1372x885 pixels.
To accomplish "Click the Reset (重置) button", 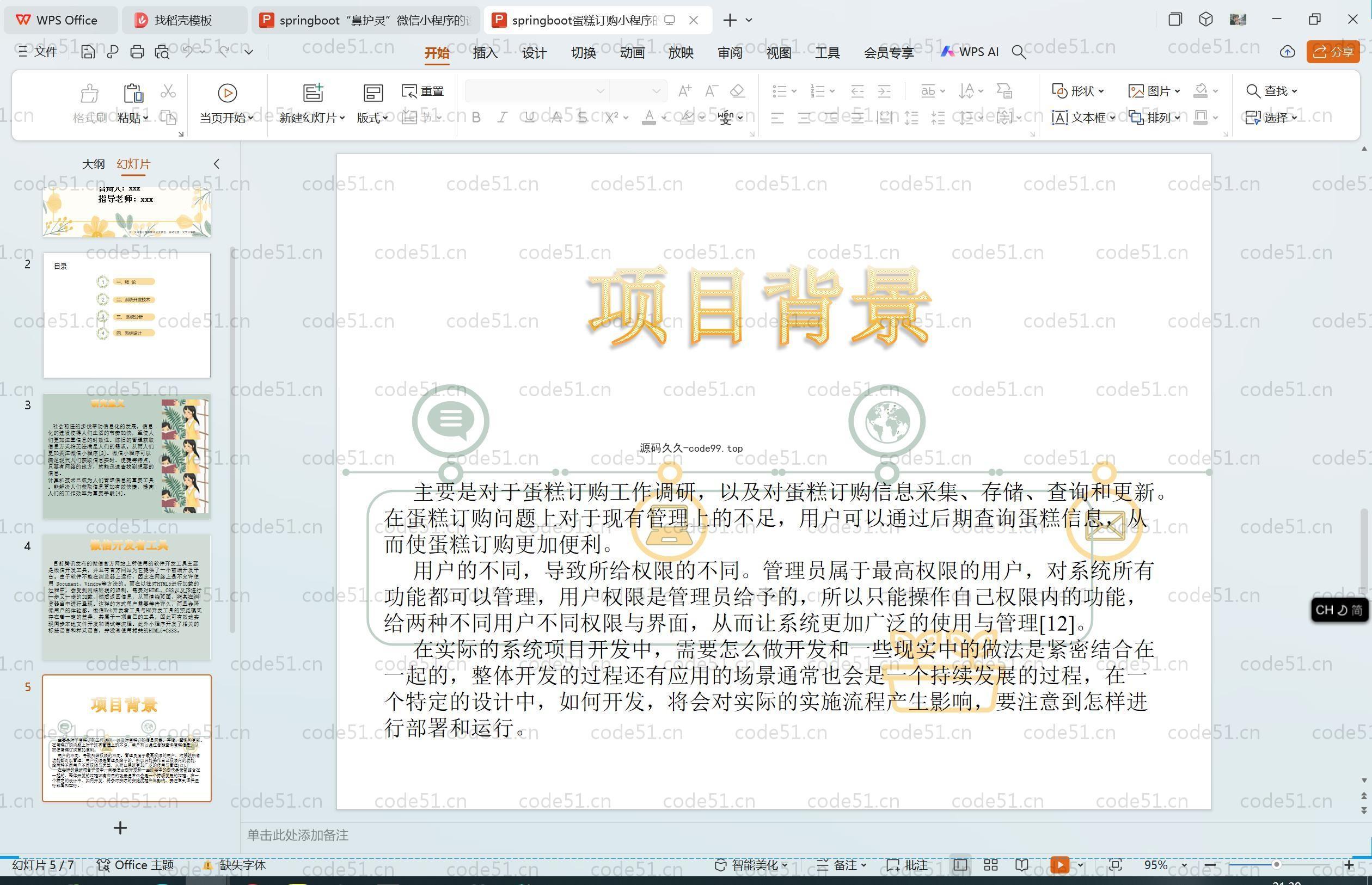I will [422, 91].
